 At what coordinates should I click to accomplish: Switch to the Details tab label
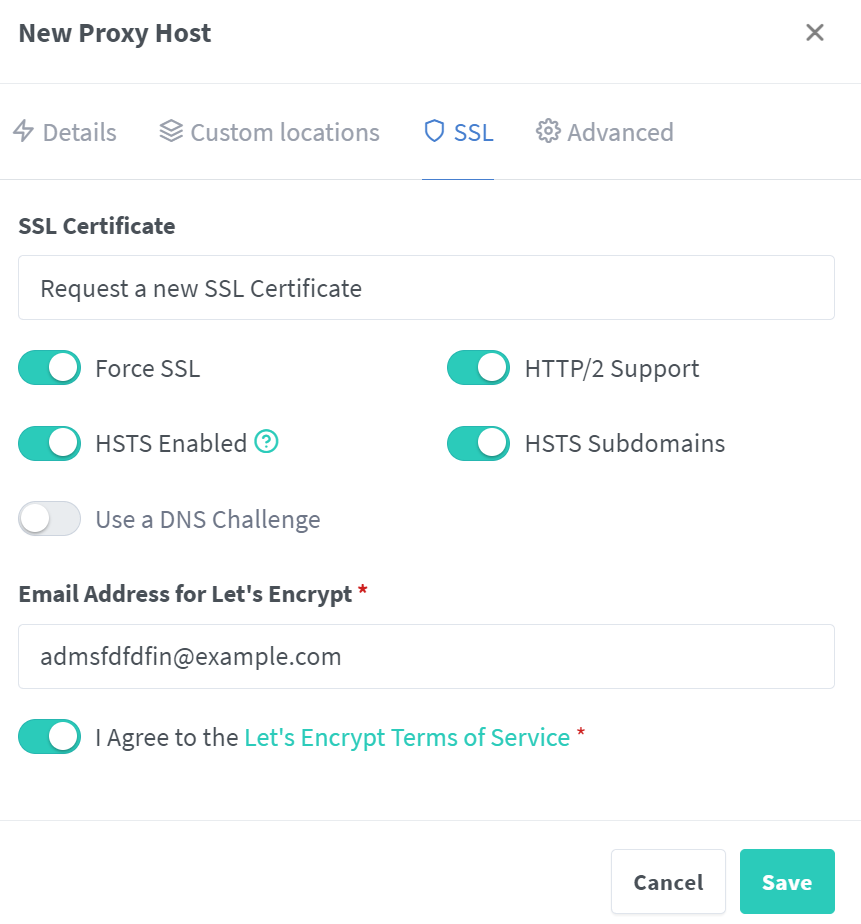(80, 132)
